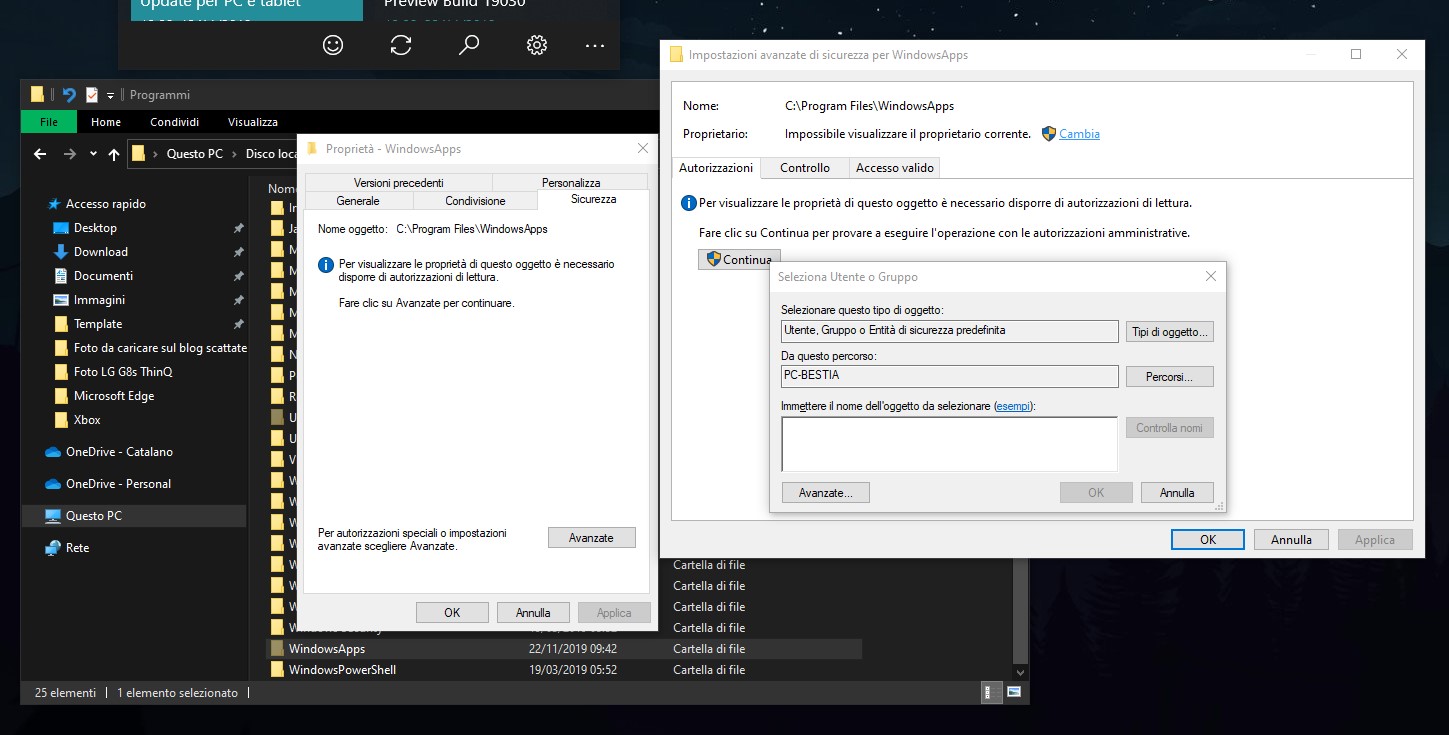
Task: Open Foto LG G8s ThinQ folder
Action: pos(123,372)
